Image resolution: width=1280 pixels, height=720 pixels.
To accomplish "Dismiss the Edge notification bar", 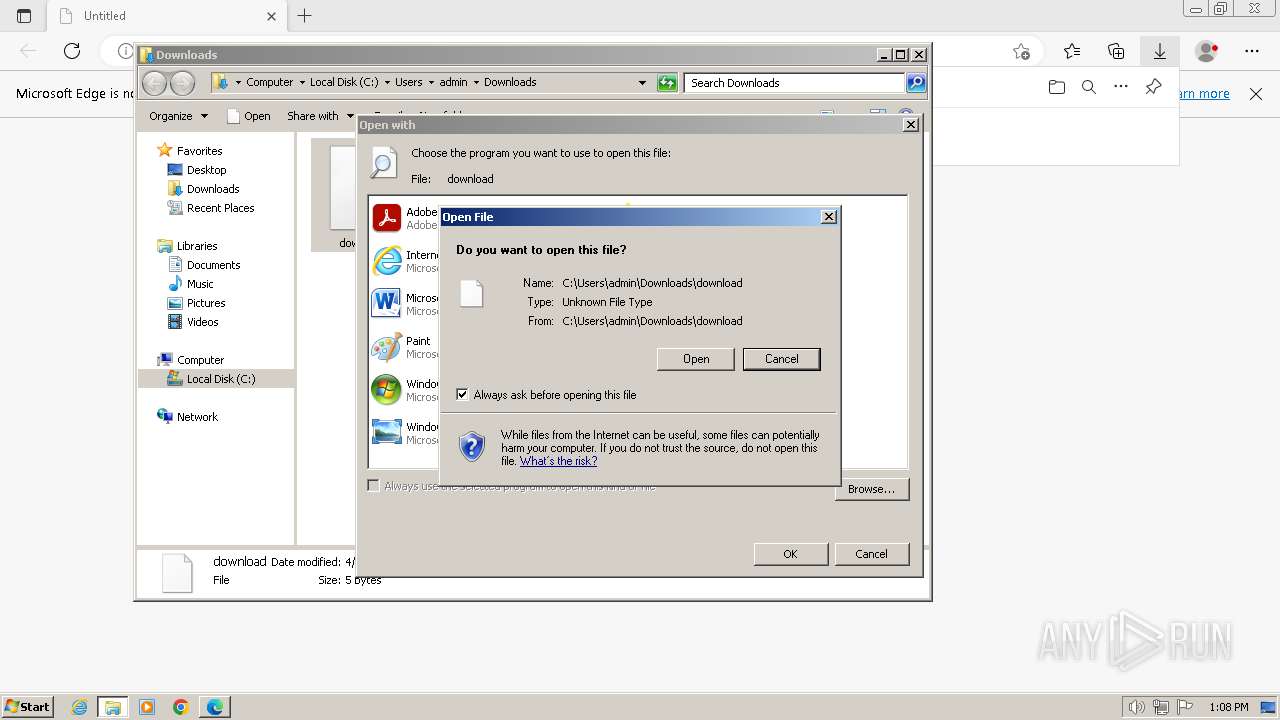I will click(1256, 94).
